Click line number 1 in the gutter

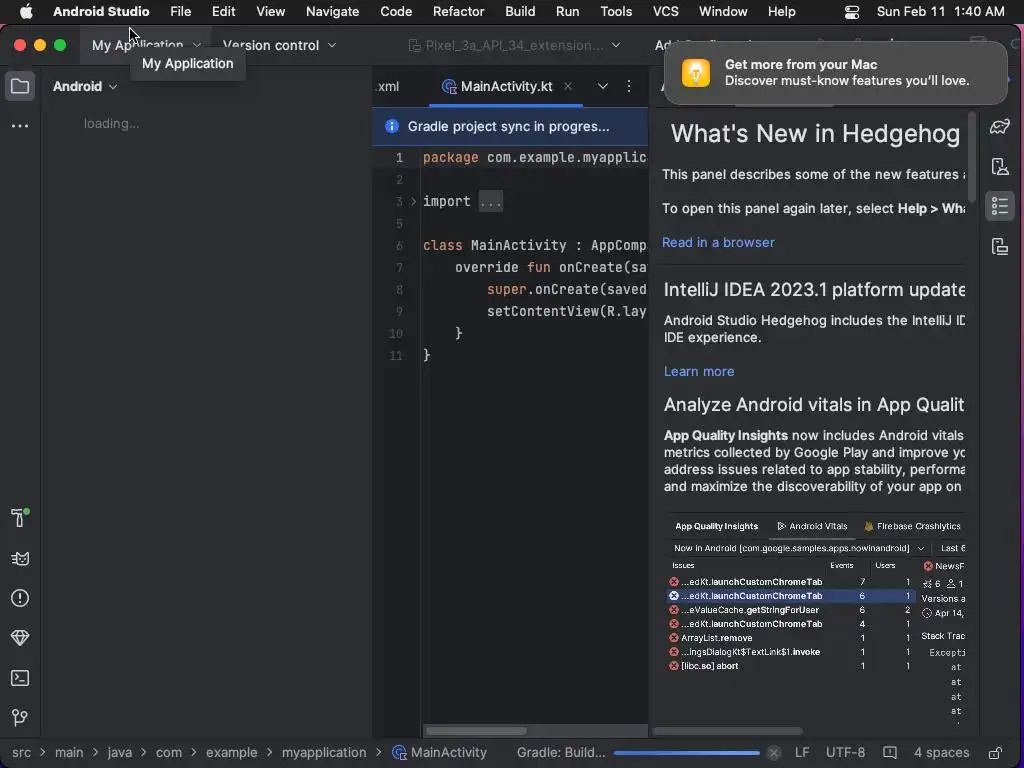[399, 157]
